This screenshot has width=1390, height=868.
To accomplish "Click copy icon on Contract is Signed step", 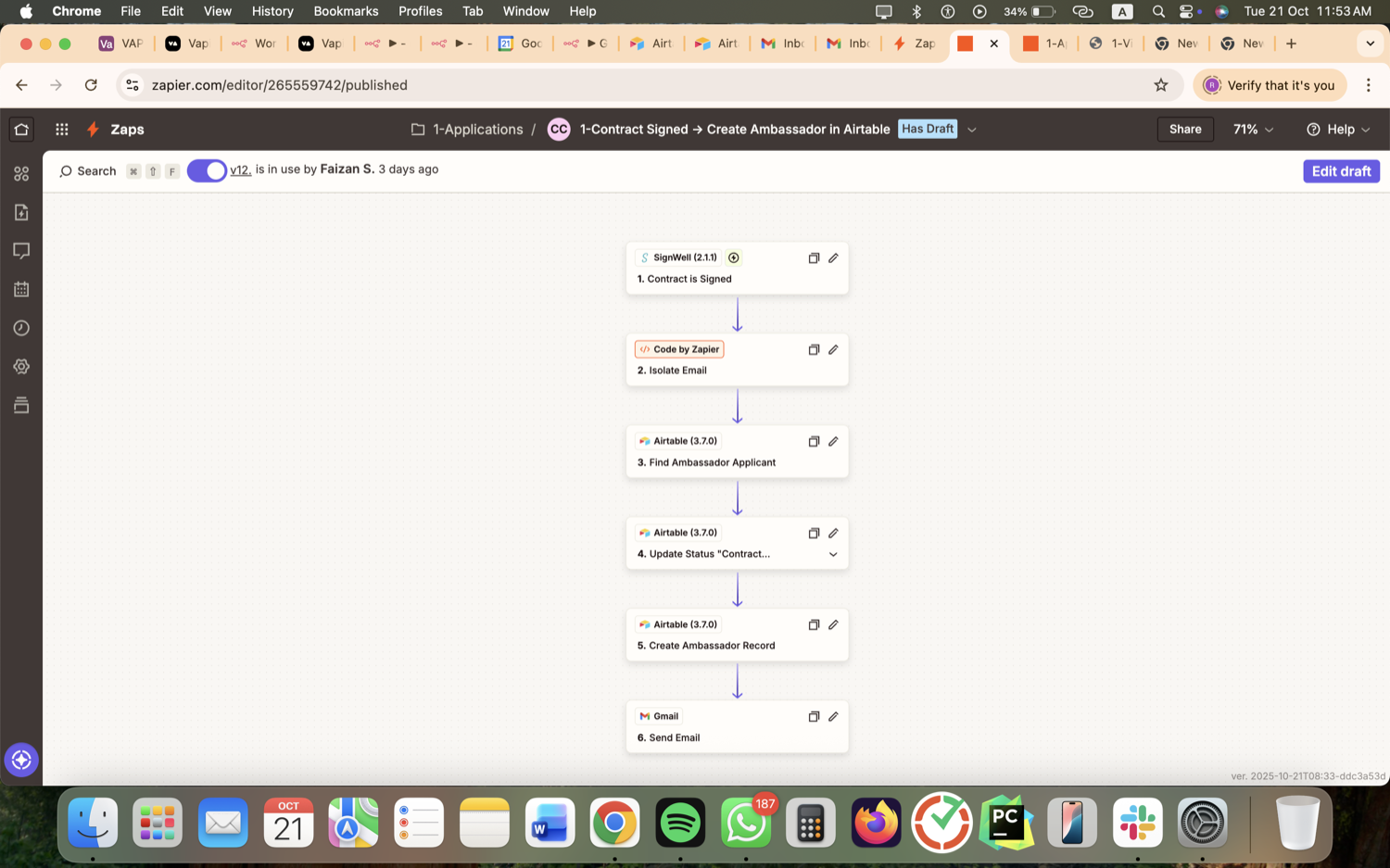I will pos(814,258).
